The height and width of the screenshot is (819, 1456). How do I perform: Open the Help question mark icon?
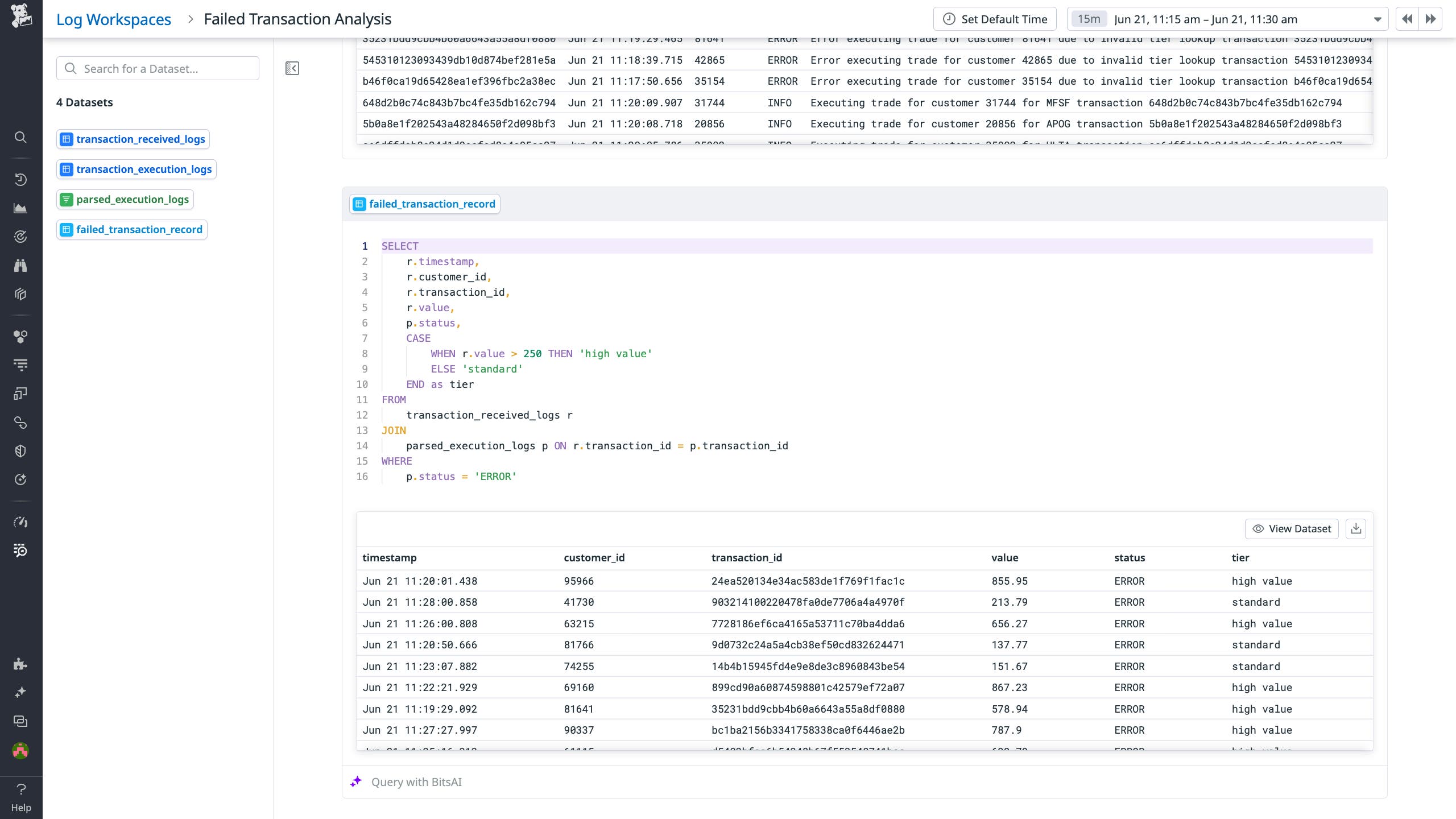click(20, 789)
